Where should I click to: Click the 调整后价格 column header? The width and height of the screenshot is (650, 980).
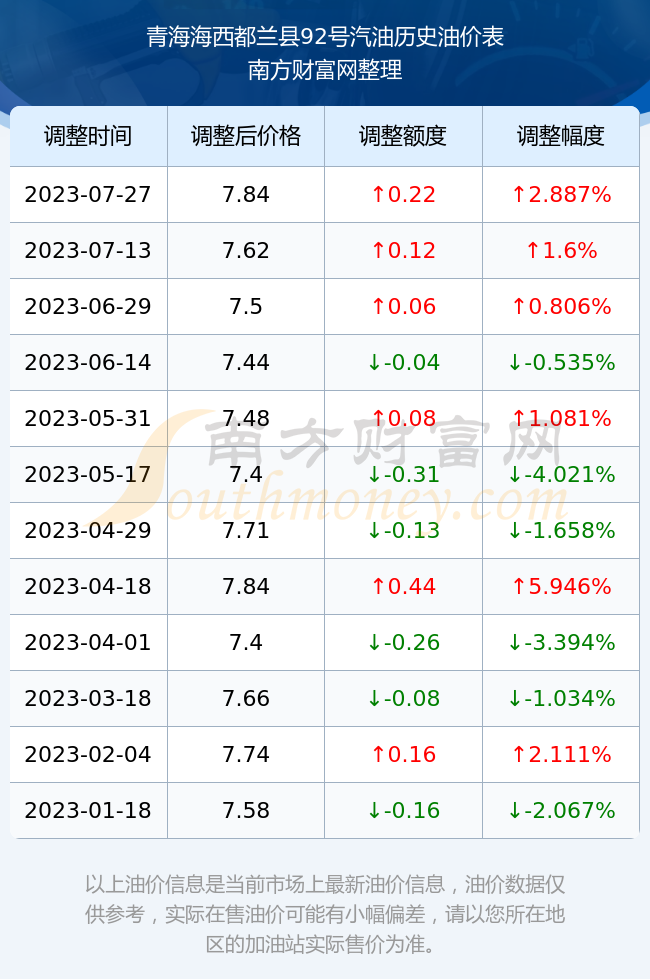click(246, 136)
